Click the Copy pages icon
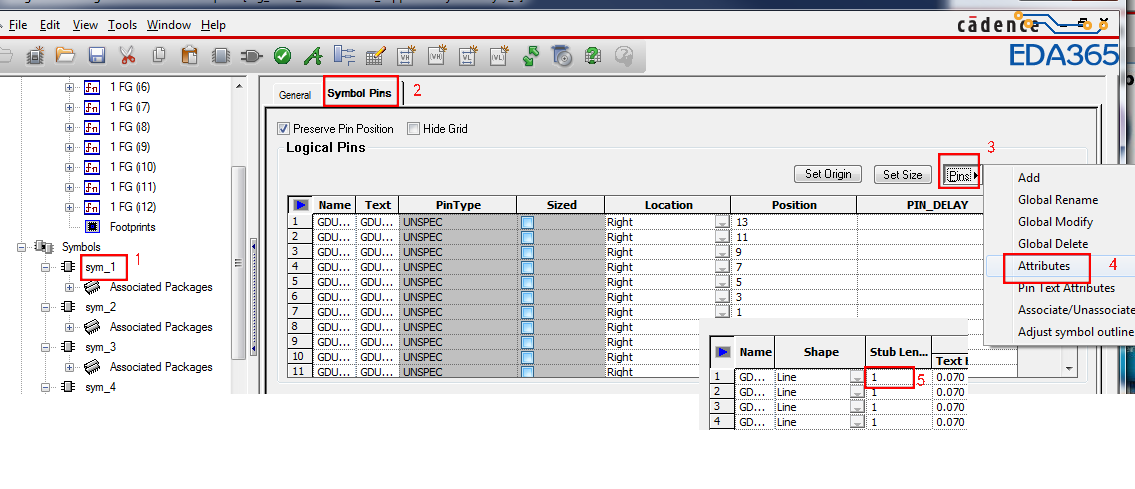The height and width of the screenshot is (489, 1135). [159, 55]
